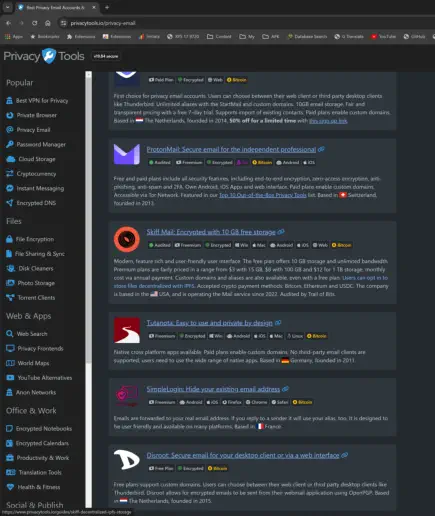The image size is (435, 516).
Task: Reload the page with the refresh icon
Action: (x=34, y=23)
